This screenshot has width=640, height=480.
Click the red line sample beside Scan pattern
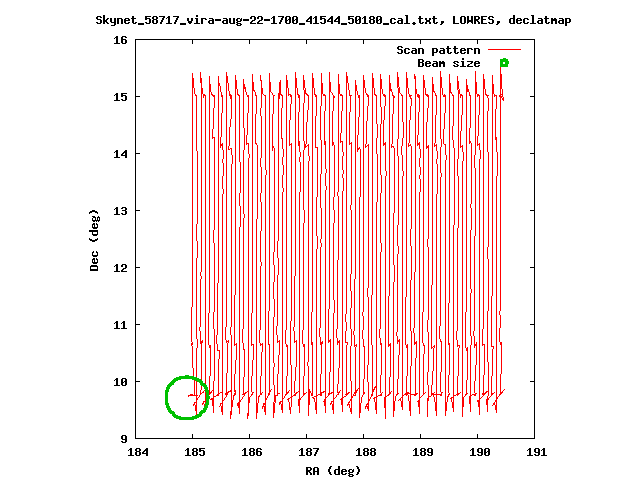tap(504, 50)
